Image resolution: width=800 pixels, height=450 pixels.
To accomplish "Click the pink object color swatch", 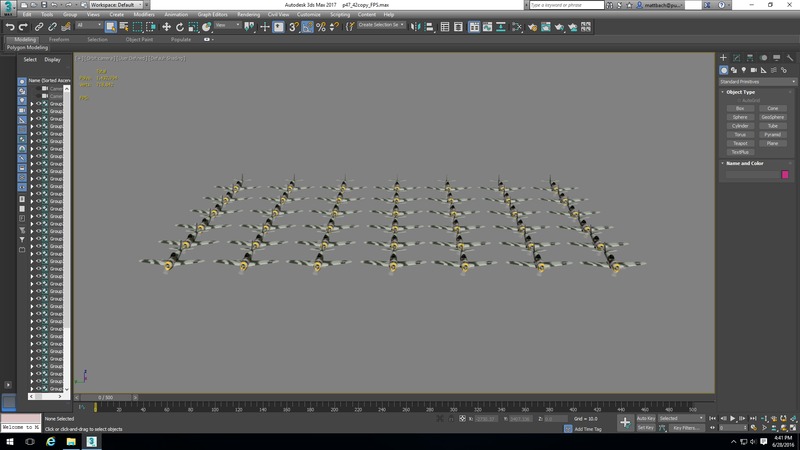I will pyautogui.click(x=785, y=175).
